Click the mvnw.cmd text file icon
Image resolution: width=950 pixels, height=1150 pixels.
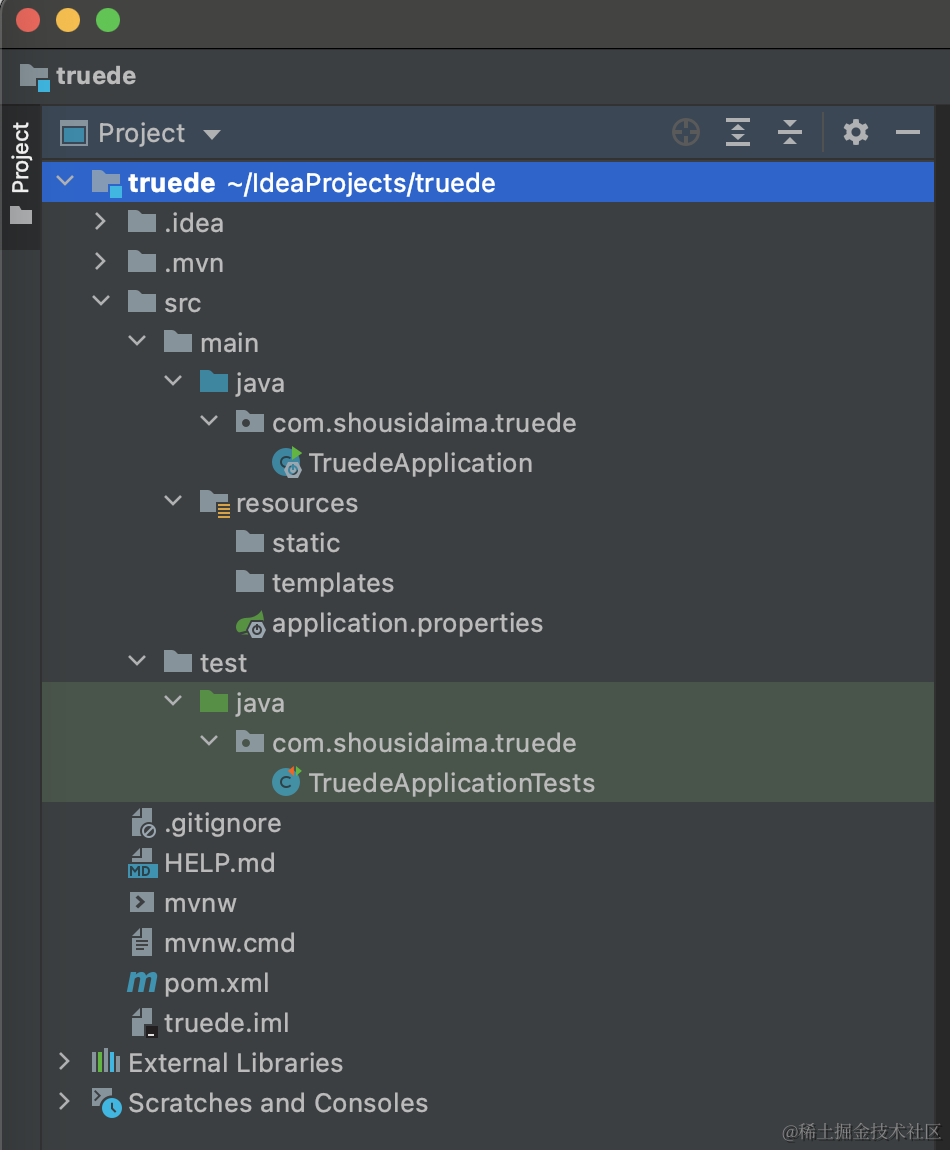coord(142,942)
